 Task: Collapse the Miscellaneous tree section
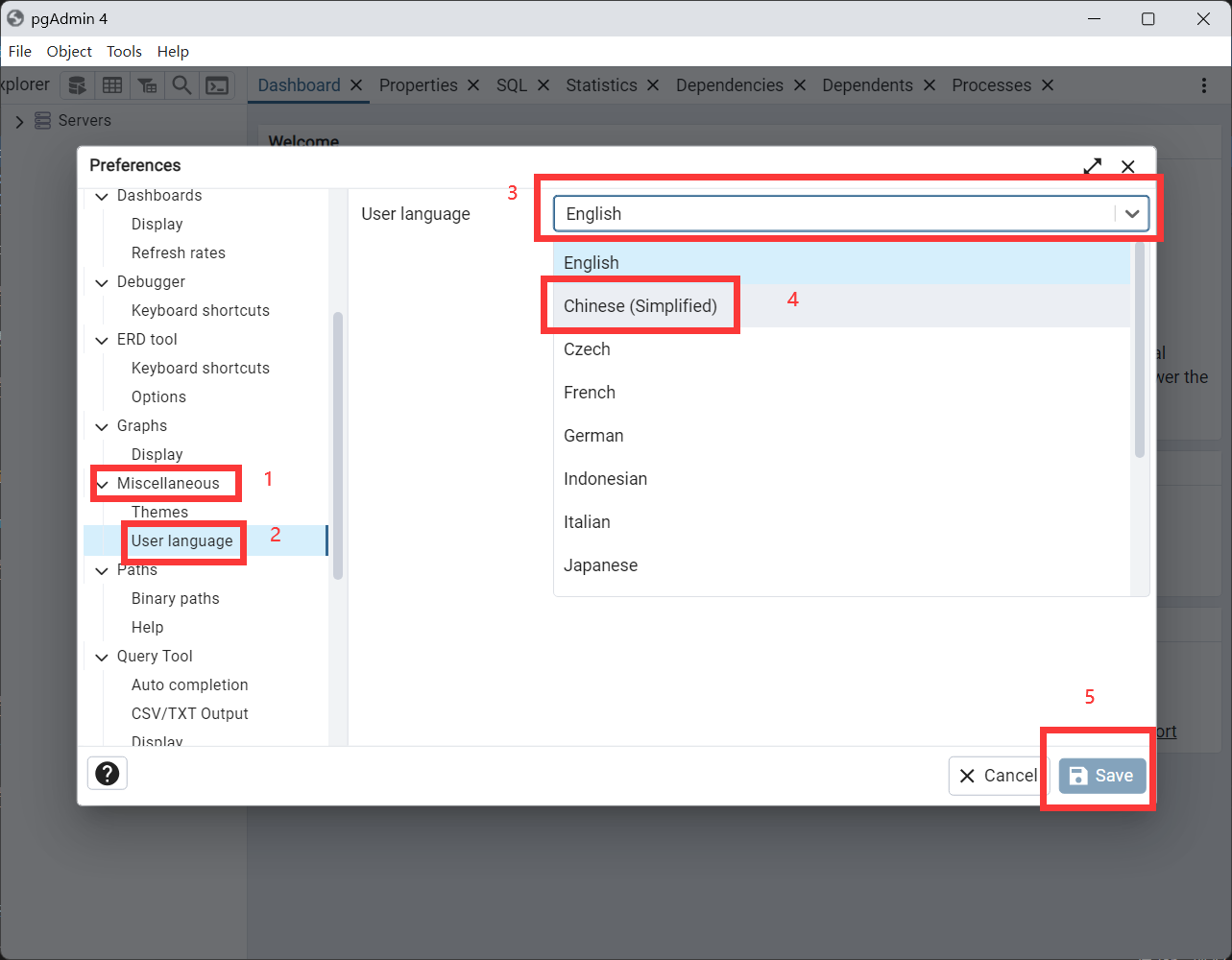pyautogui.click(x=102, y=484)
